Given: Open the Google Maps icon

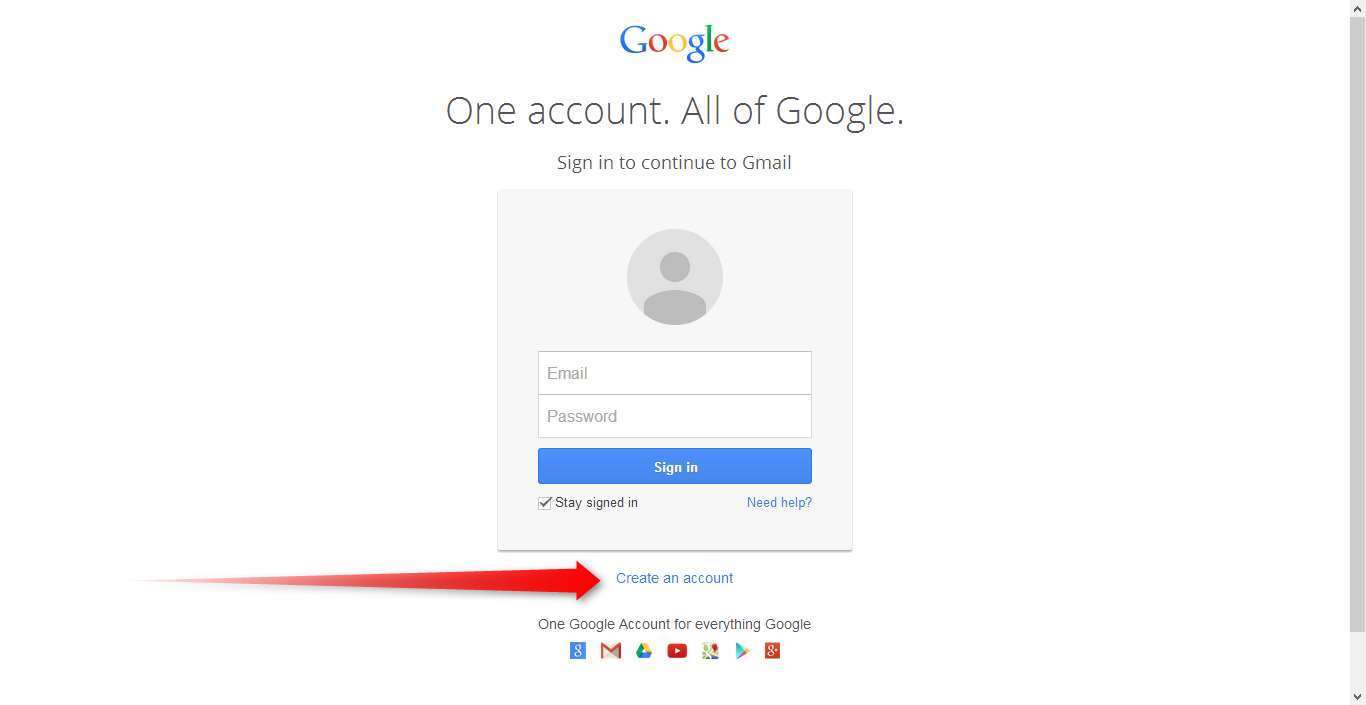Looking at the screenshot, I should click(710, 651).
